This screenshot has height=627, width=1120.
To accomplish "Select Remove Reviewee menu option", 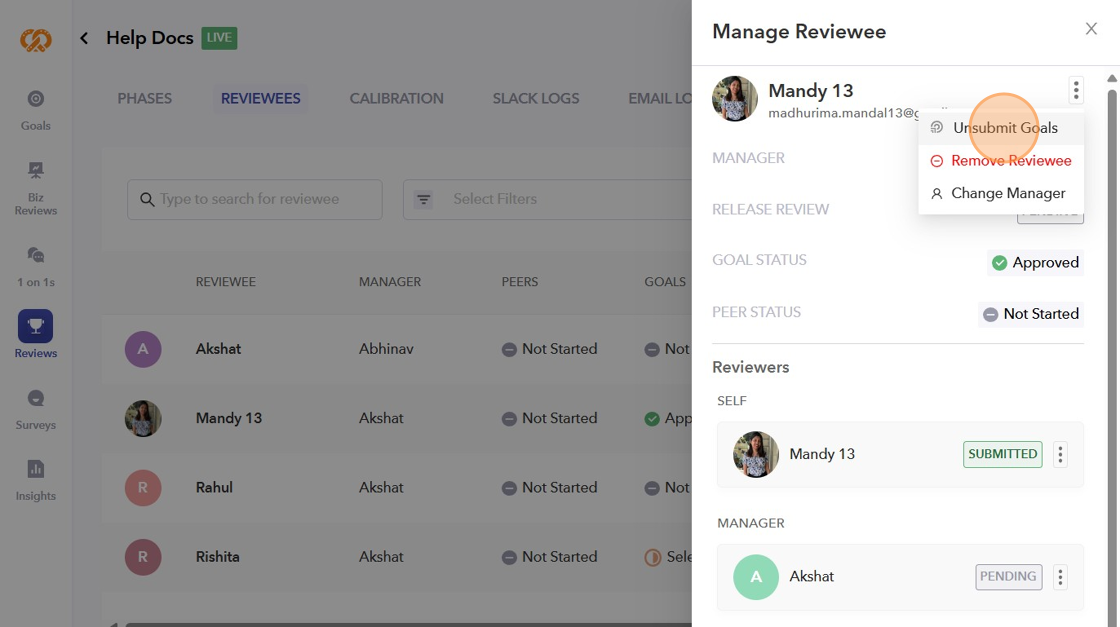I will point(1010,161).
